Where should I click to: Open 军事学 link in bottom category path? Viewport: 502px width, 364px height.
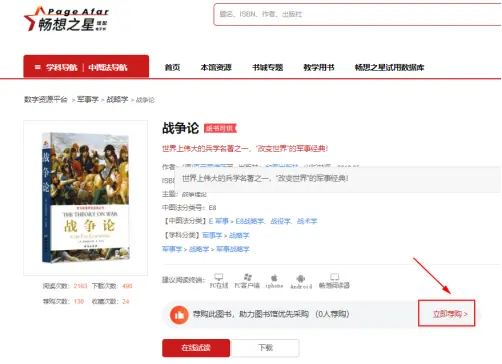coord(172,249)
